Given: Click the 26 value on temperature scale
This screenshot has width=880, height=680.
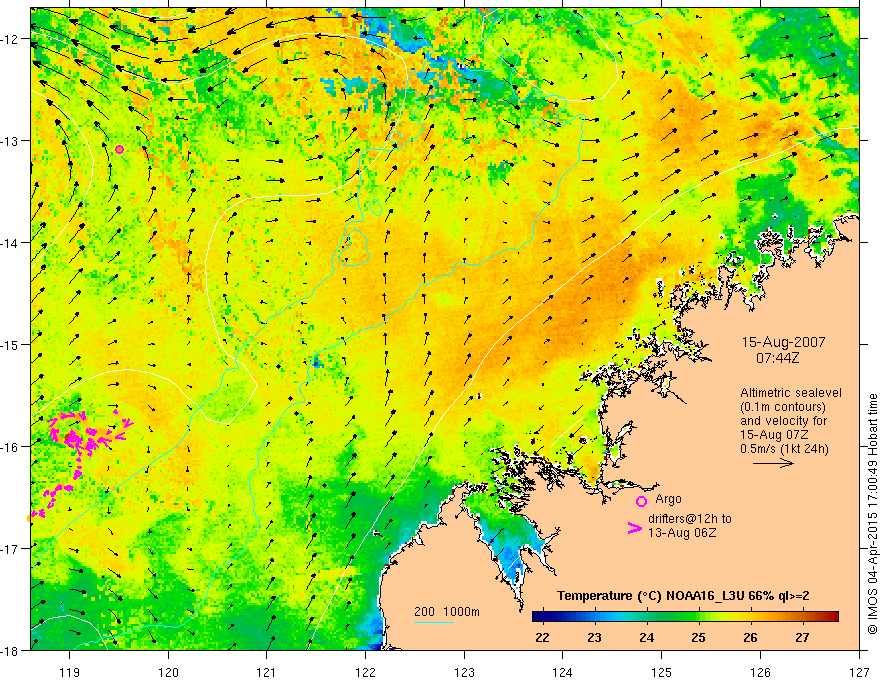Looking at the screenshot, I should tap(750, 637).
